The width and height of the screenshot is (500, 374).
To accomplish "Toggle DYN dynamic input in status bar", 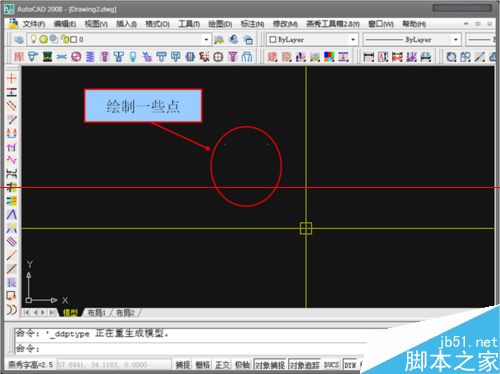I will (x=350, y=365).
